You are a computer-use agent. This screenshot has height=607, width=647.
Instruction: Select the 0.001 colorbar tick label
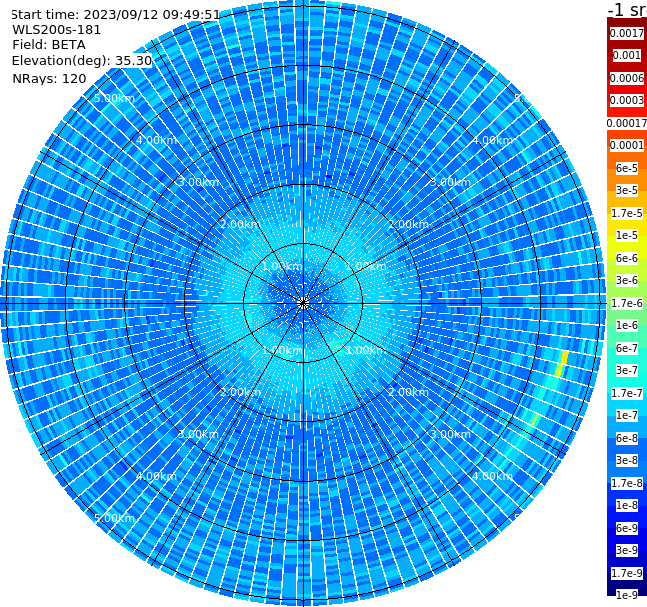tap(627, 55)
